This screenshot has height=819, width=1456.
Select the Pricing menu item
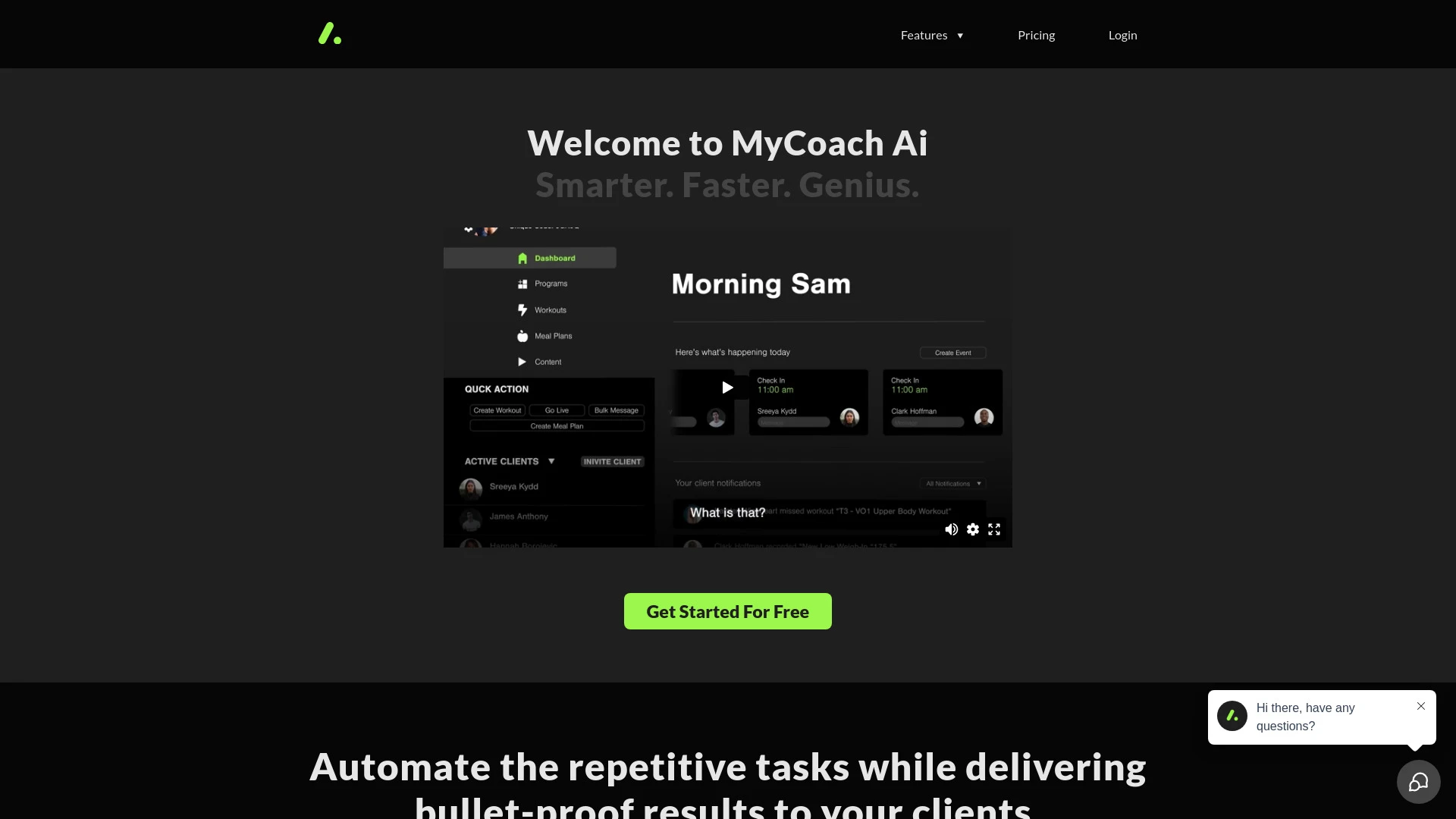(x=1037, y=34)
